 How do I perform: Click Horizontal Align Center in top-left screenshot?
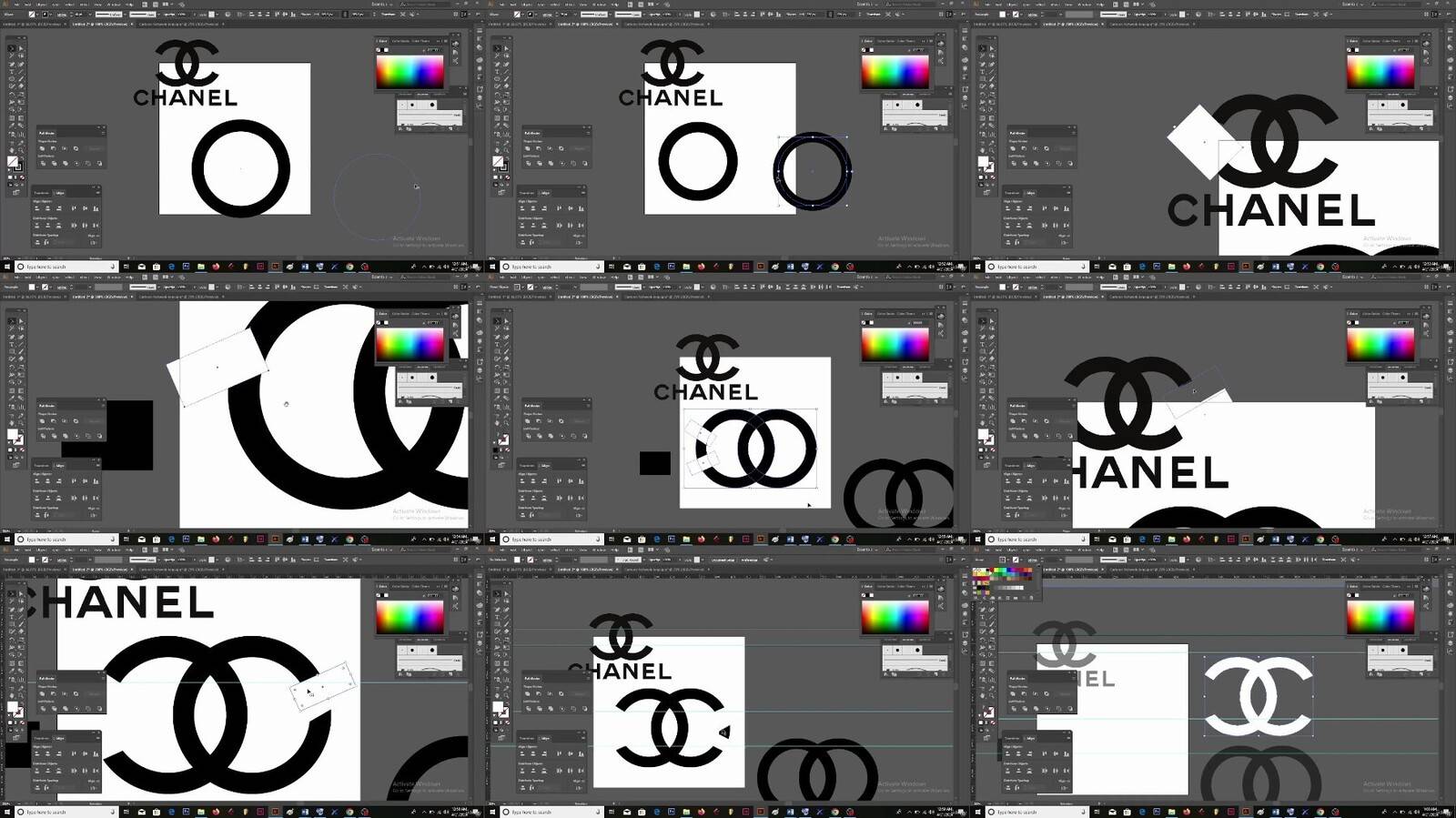click(x=48, y=208)
